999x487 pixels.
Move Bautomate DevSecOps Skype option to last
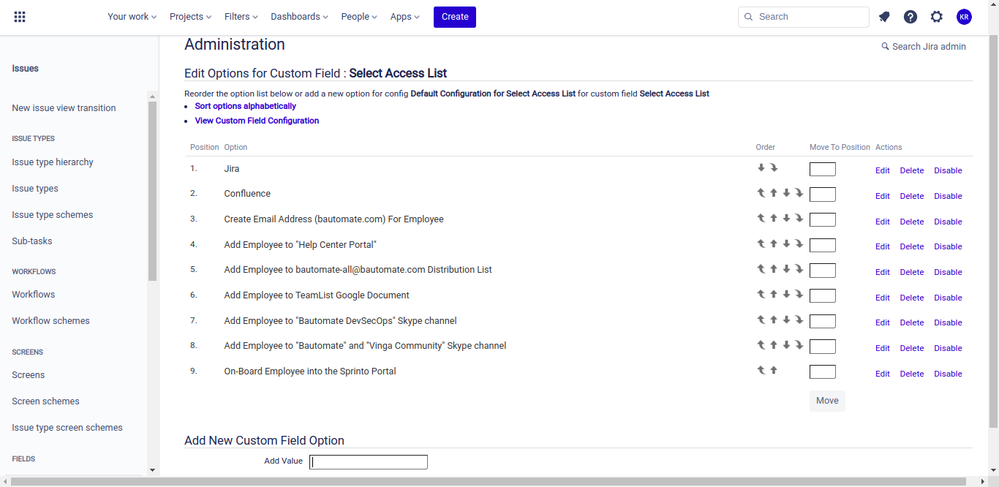point(799,319)
